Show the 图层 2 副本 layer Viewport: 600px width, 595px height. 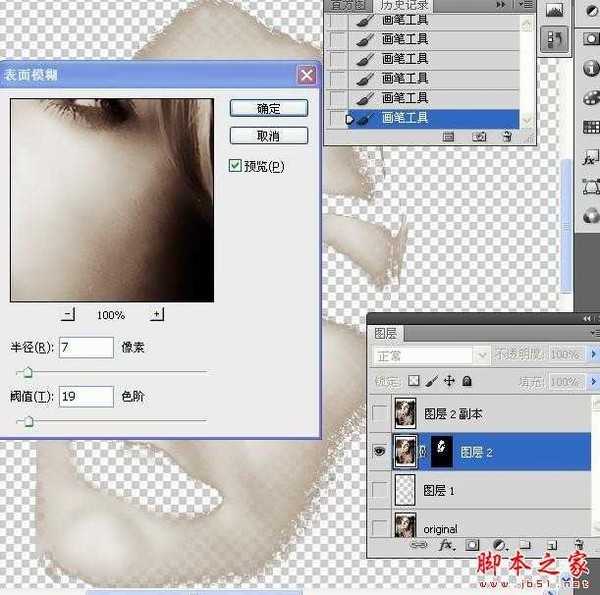[x=380, y=414]
